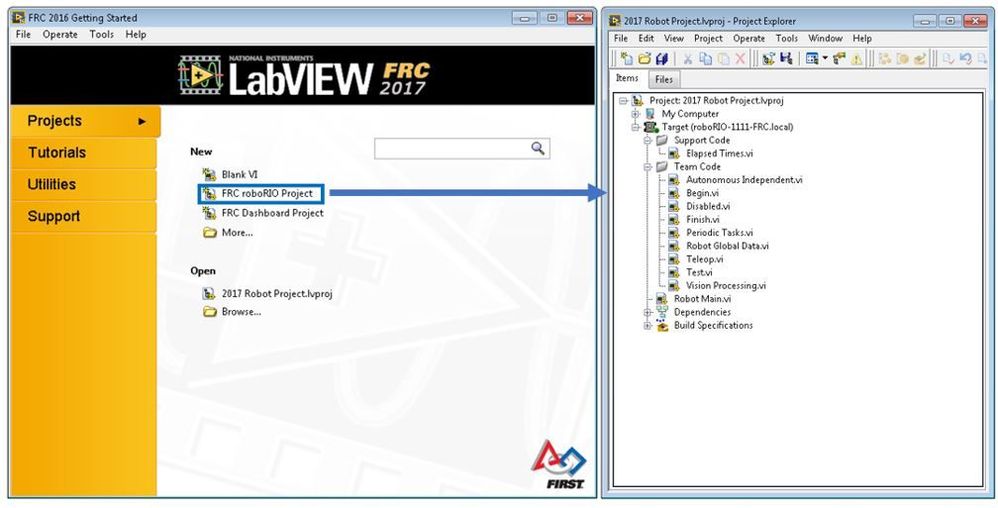Click the blue Undo arrow toolbar icon
The width and height of the screenshot is (998, 508).
[966, 59]
